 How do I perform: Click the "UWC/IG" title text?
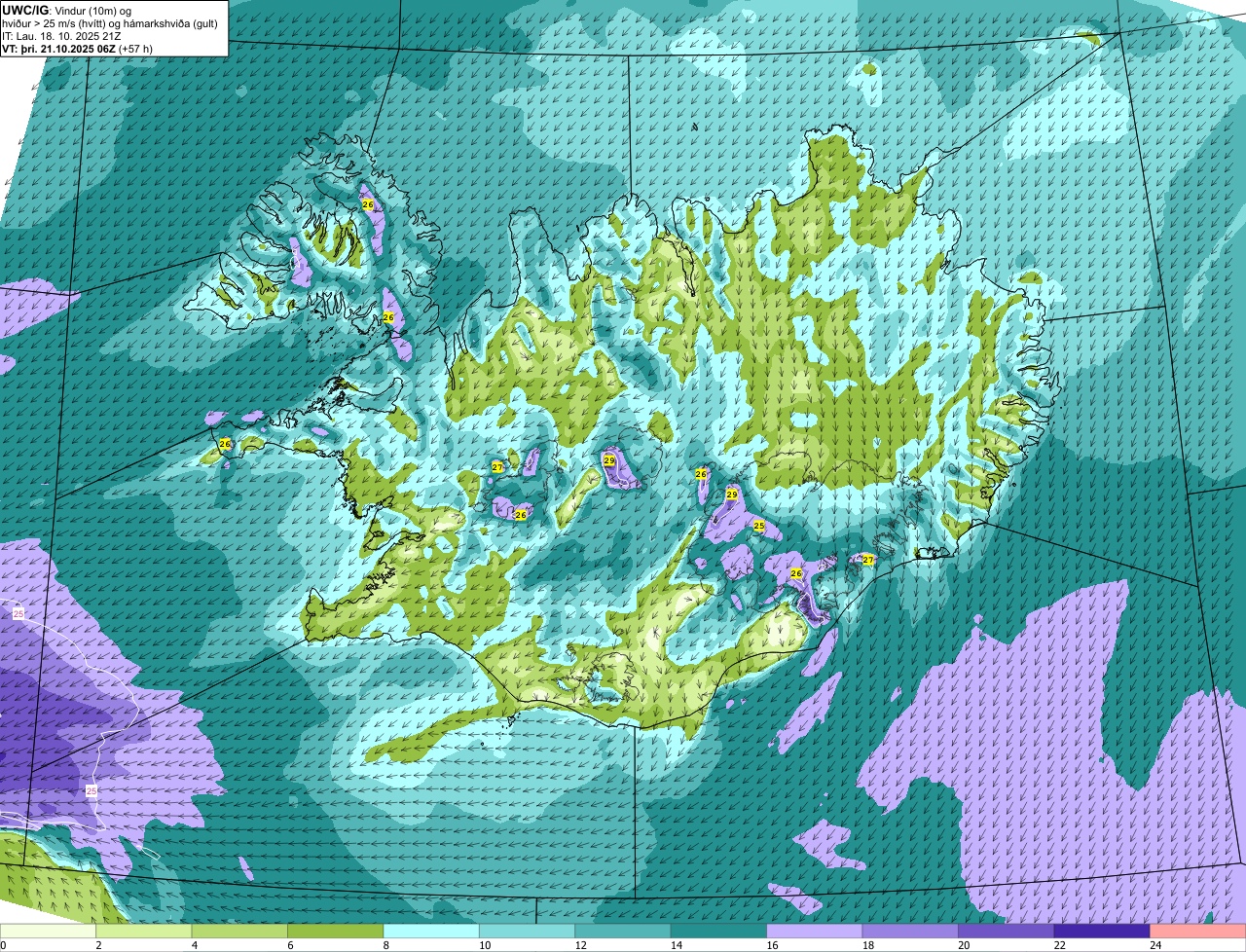point(25,10)
